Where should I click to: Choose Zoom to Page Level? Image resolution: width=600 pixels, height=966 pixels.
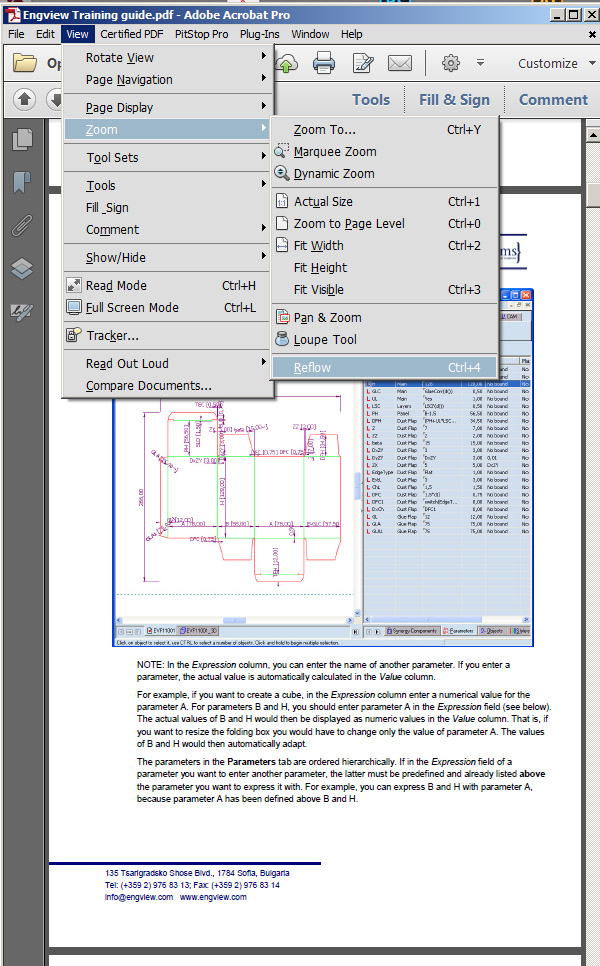[x=384, y=224]
